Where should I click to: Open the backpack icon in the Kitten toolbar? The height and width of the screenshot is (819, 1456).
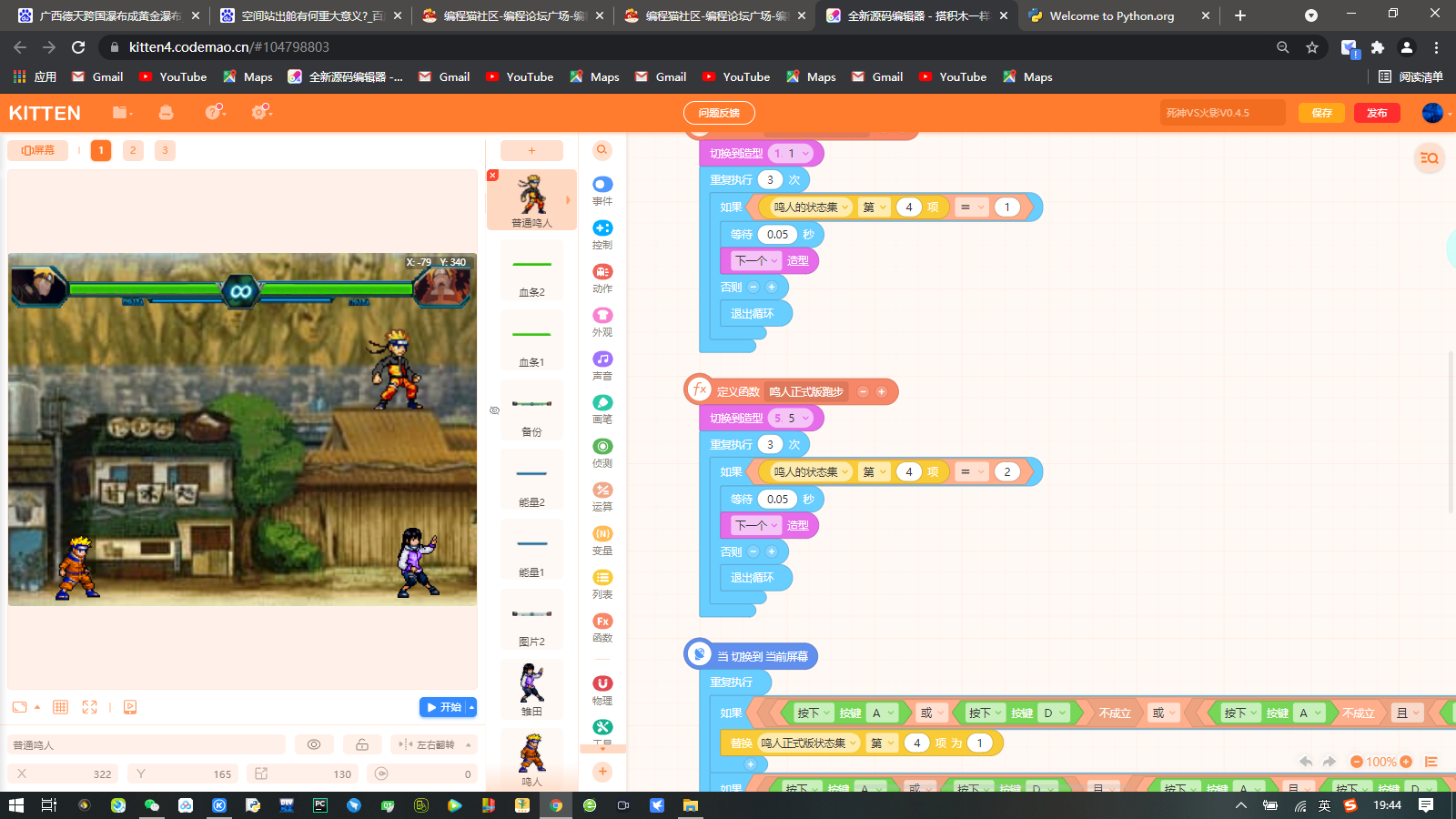[166, 112]
